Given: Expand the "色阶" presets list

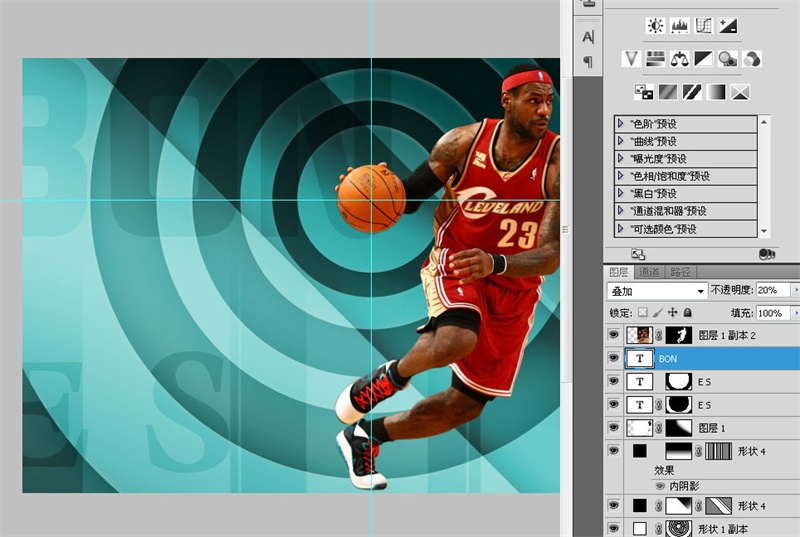Looking at the screenshot, I should click(x=621, y=124).
